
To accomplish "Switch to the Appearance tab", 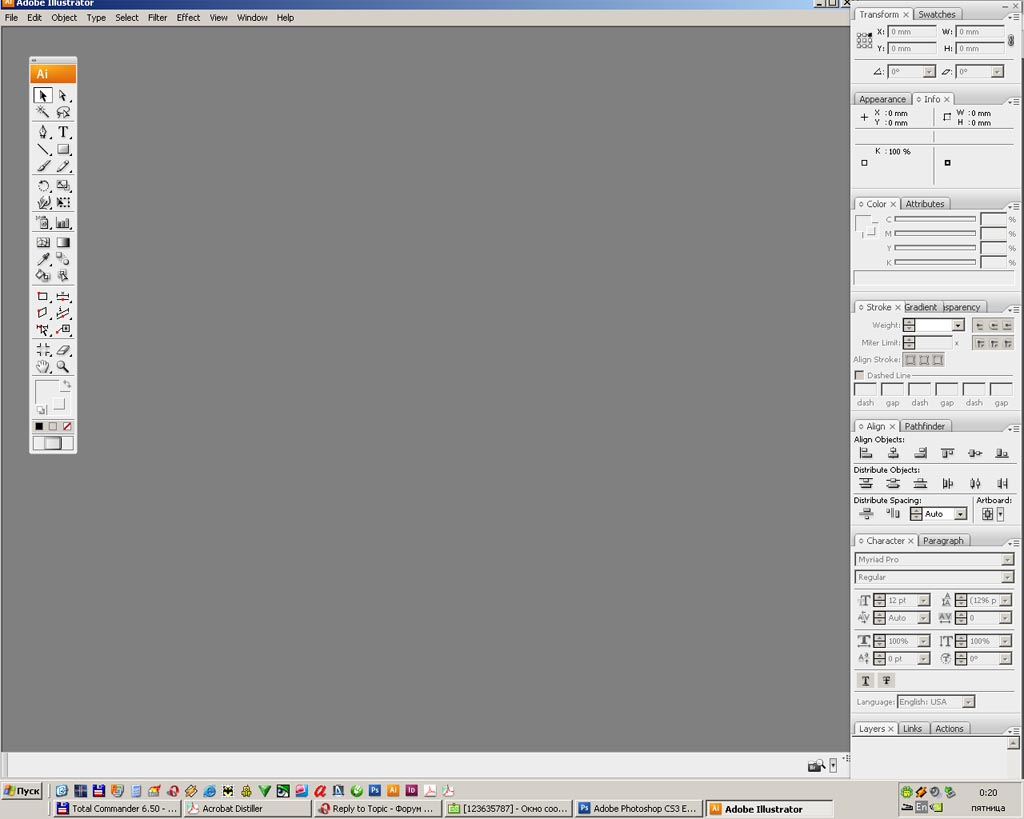I will tap(882, 99).
